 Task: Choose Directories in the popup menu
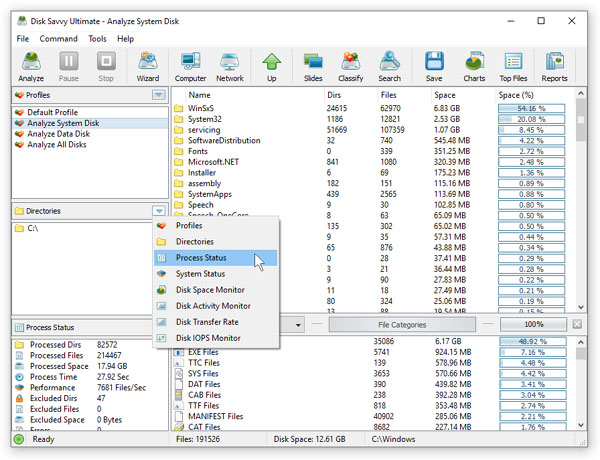click(216, 241)
